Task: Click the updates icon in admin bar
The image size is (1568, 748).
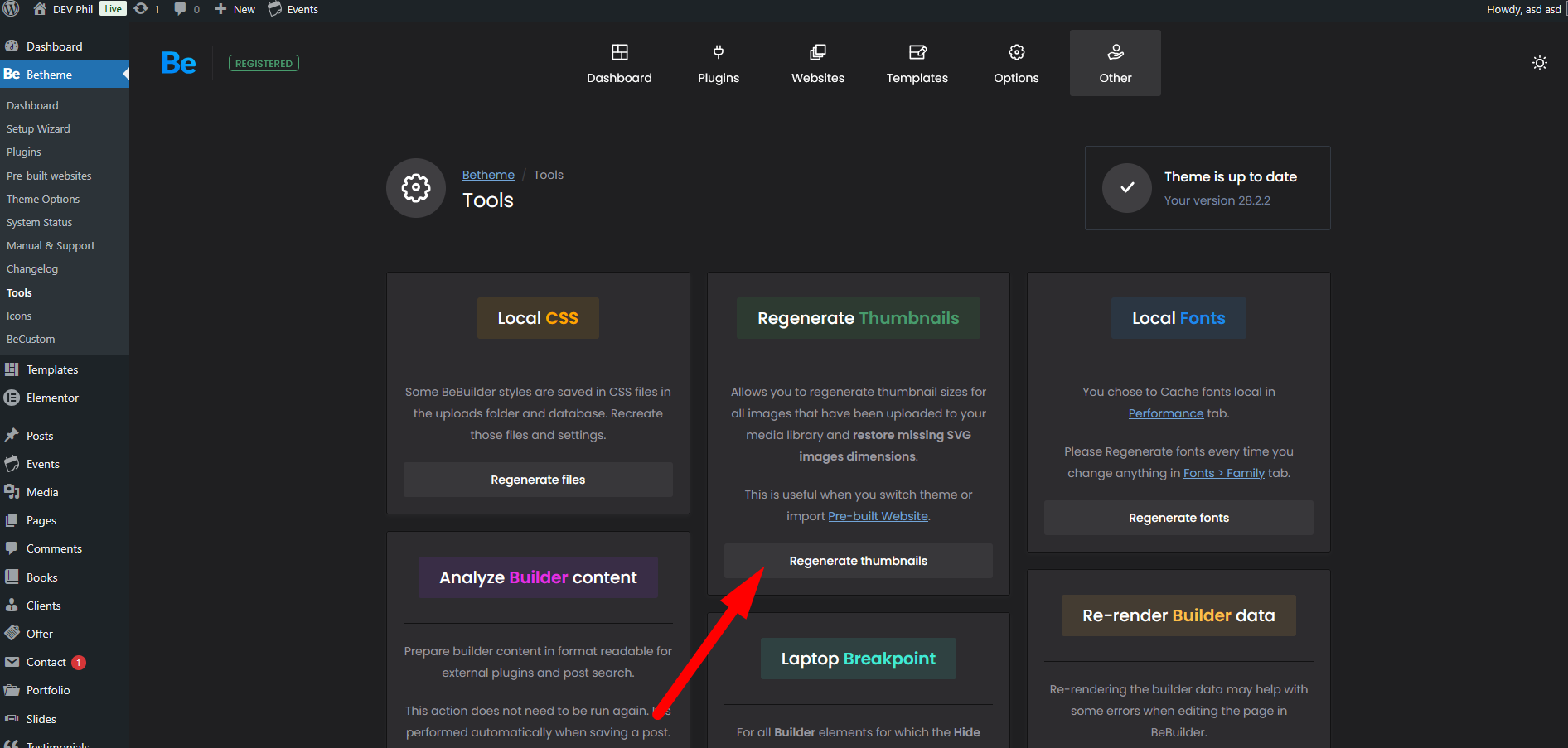Action: pos(147,9)
